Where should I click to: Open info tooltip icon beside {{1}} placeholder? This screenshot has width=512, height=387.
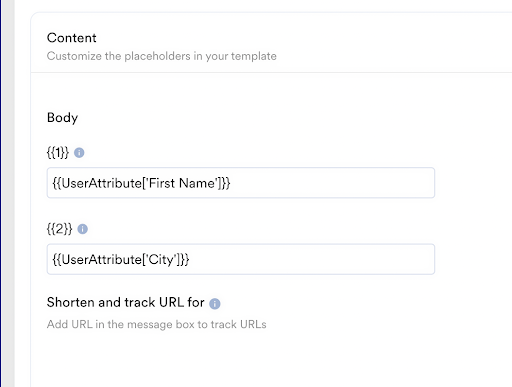79,153
